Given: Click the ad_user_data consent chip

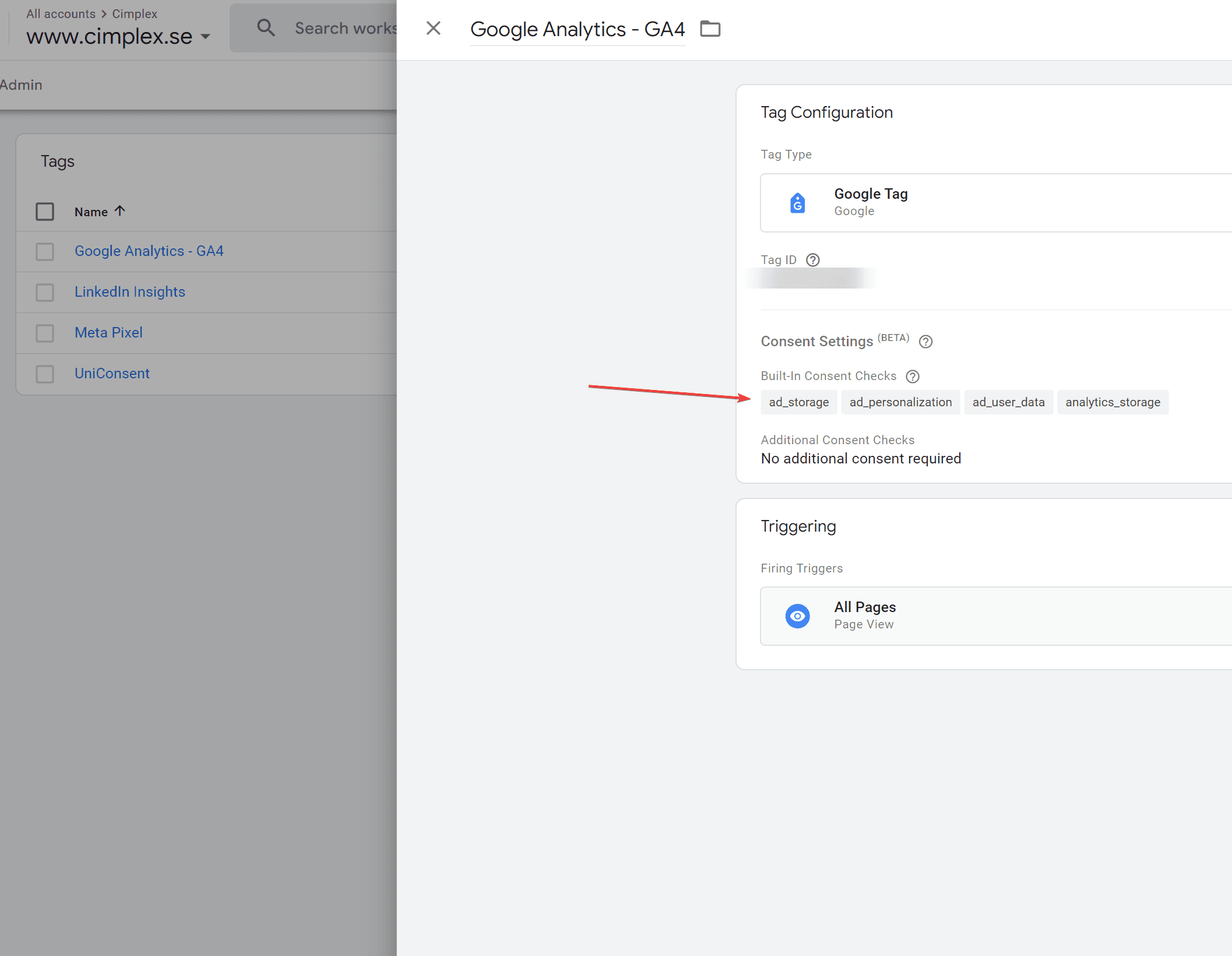Looking at the screenshot, I should point(1009,402).
